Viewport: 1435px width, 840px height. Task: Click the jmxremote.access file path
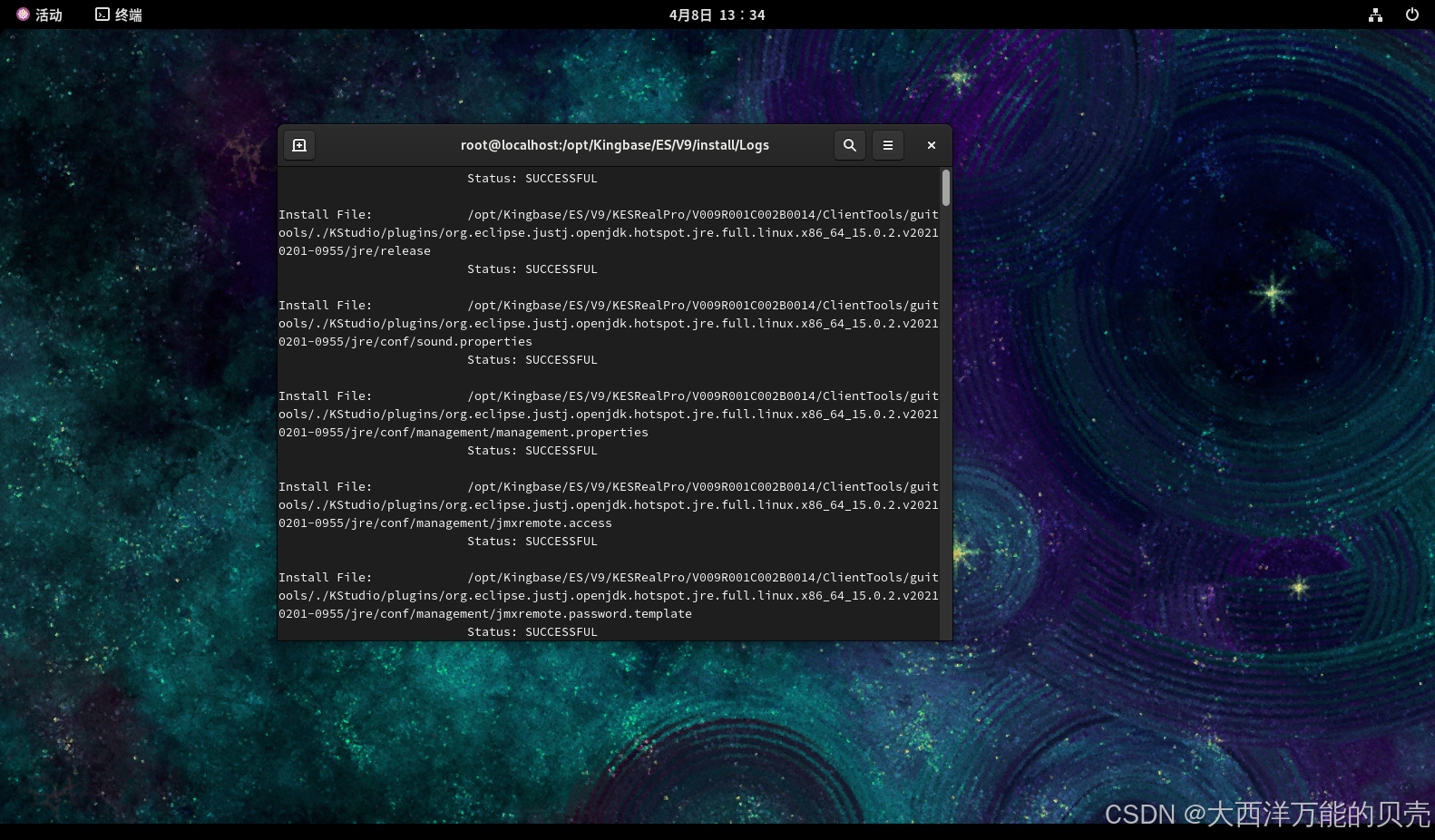(x=609, y=505)
